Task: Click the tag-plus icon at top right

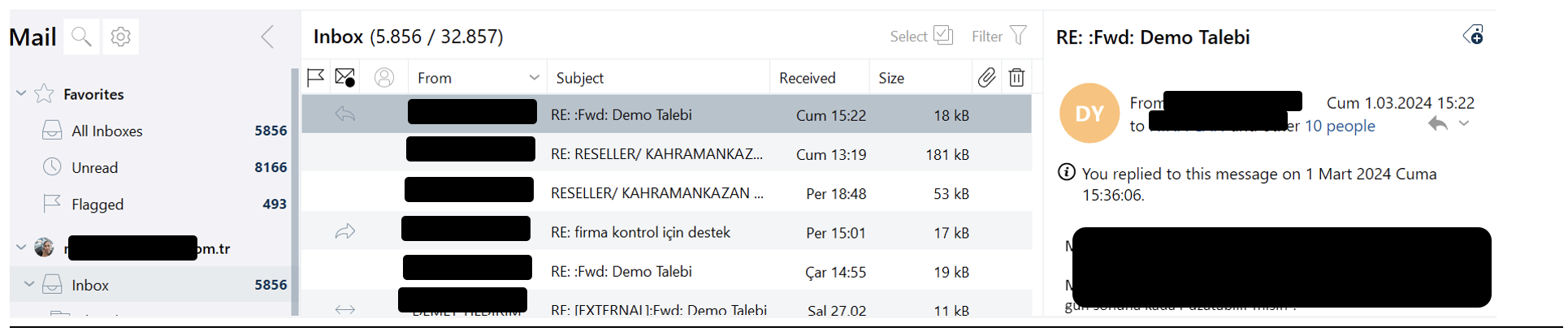Action: (1473, 35)
